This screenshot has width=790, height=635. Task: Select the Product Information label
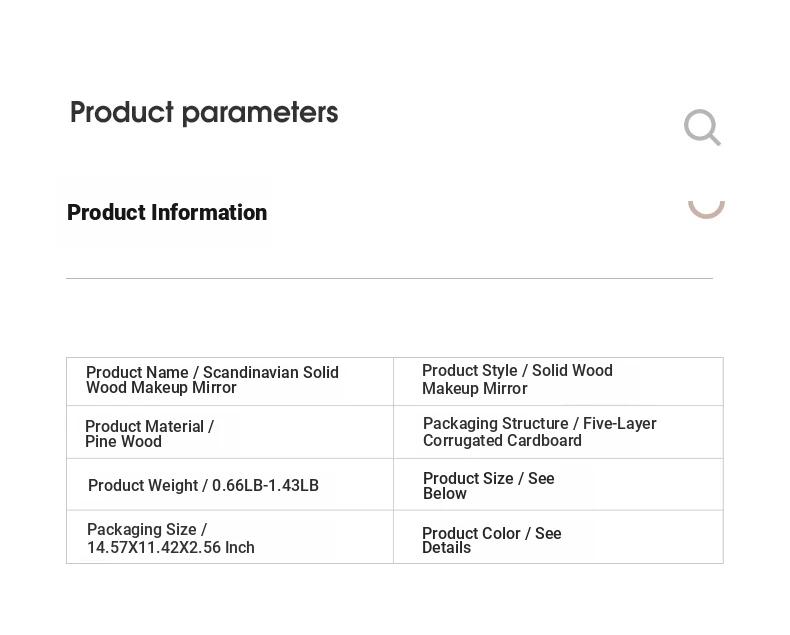click(167, 212)
